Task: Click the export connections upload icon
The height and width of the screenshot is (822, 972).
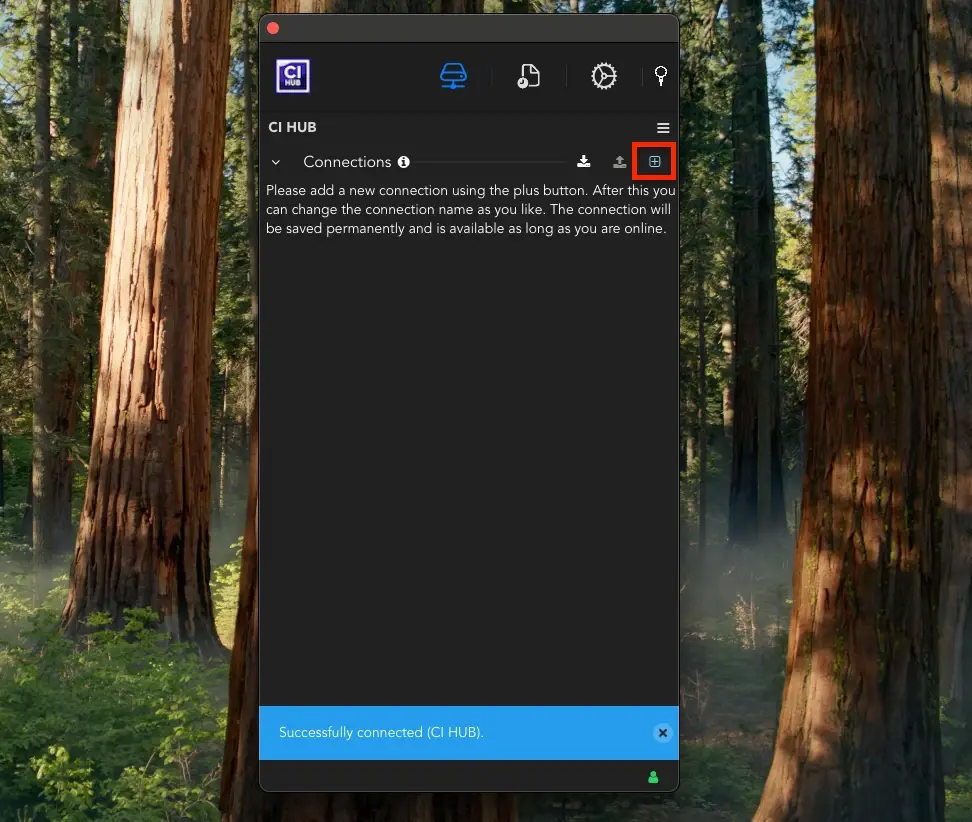Action: (x=619, y=162)
